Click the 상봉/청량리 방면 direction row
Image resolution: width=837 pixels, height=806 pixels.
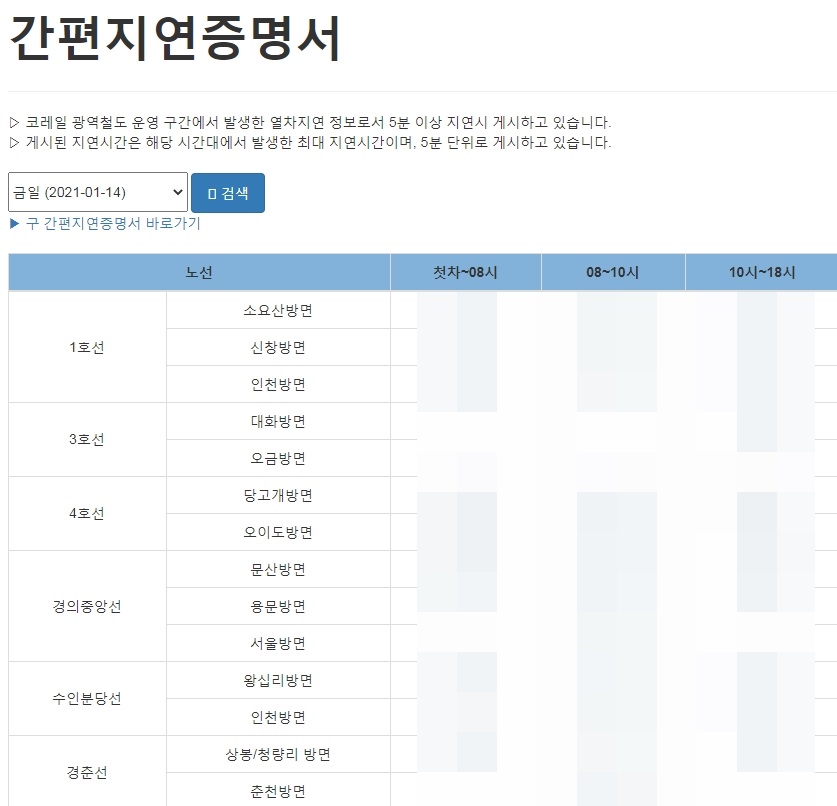278,754
